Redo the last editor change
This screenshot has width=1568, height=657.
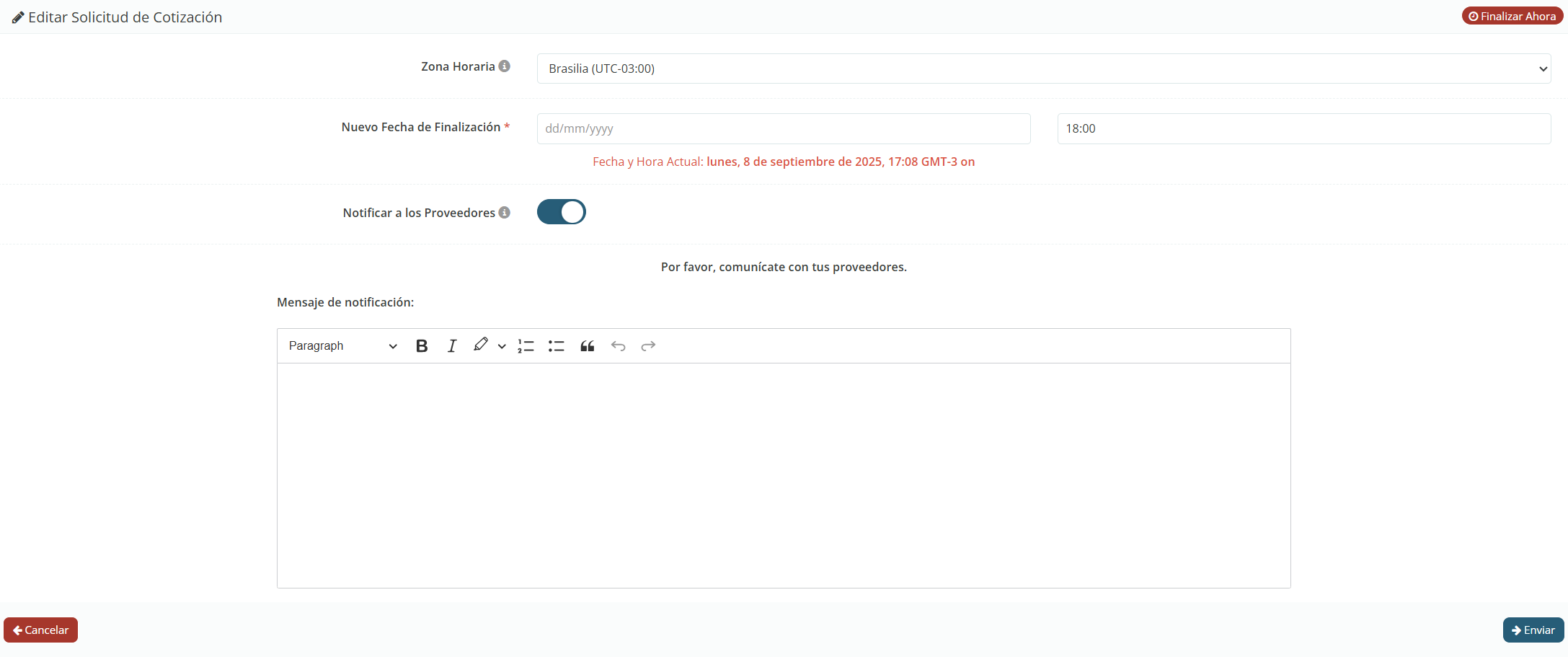coord(648,346)
